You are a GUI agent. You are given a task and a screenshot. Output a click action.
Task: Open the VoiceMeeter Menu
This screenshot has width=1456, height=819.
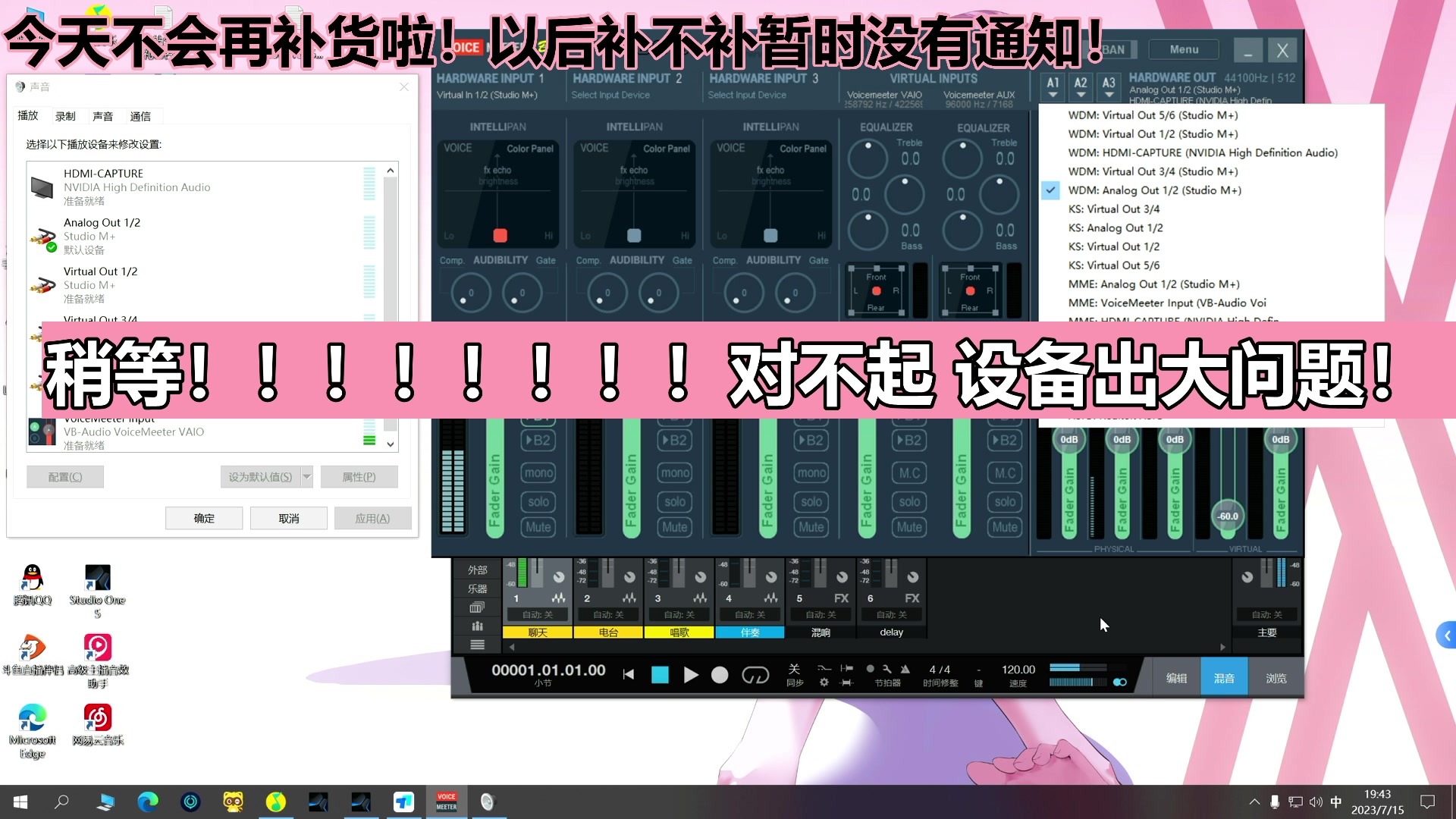(1183, 49)
